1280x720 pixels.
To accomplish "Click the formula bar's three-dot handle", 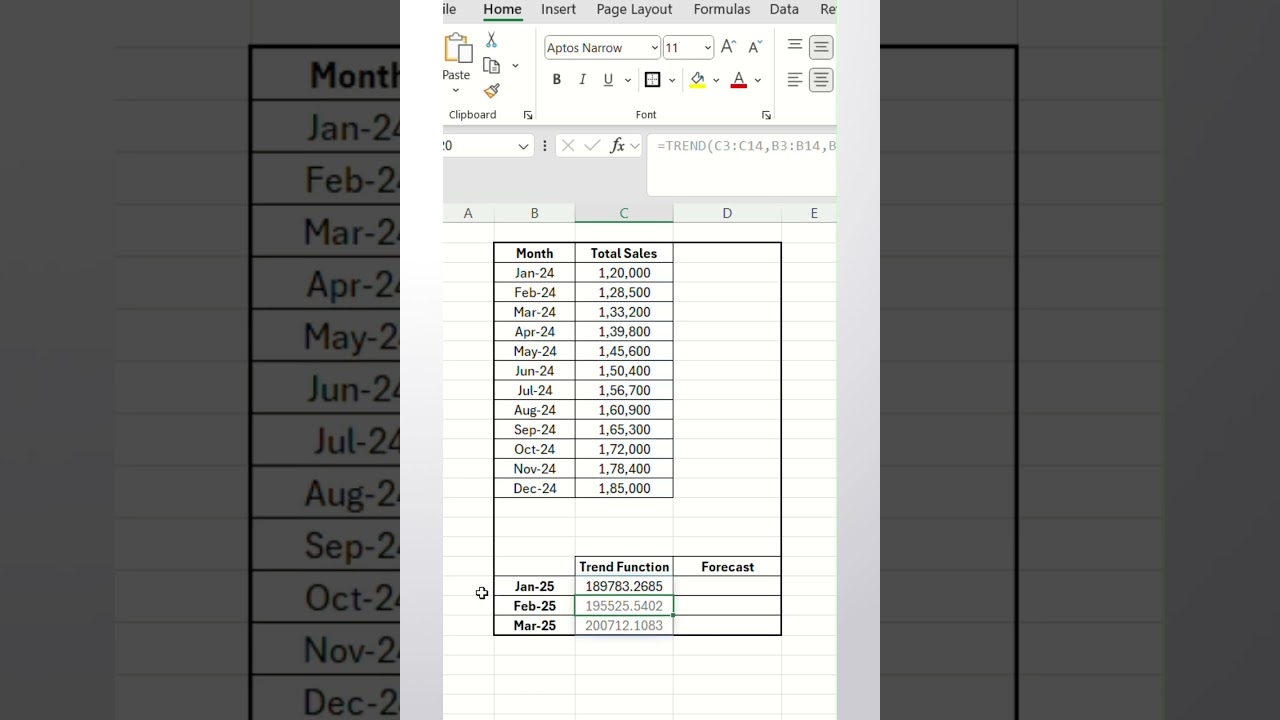I will tap(544, 146).
